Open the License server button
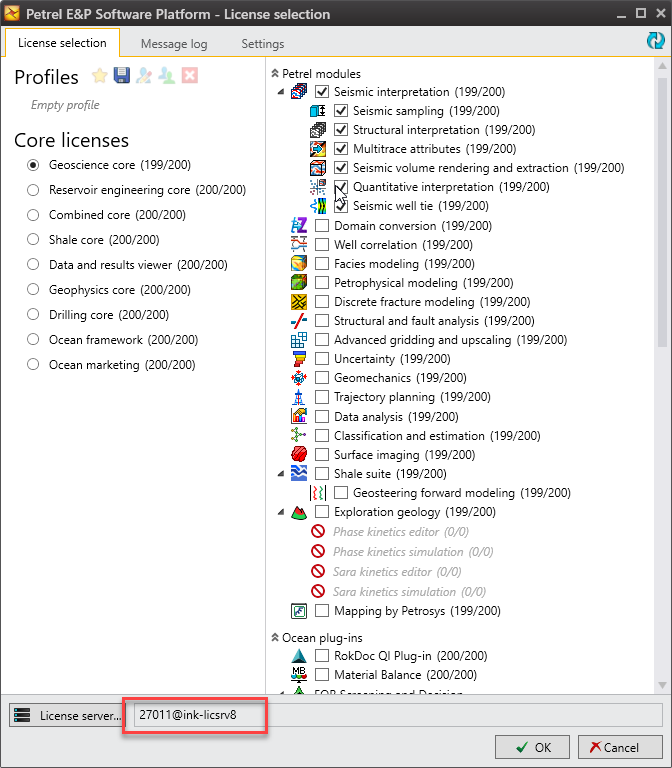 point(66,716)
